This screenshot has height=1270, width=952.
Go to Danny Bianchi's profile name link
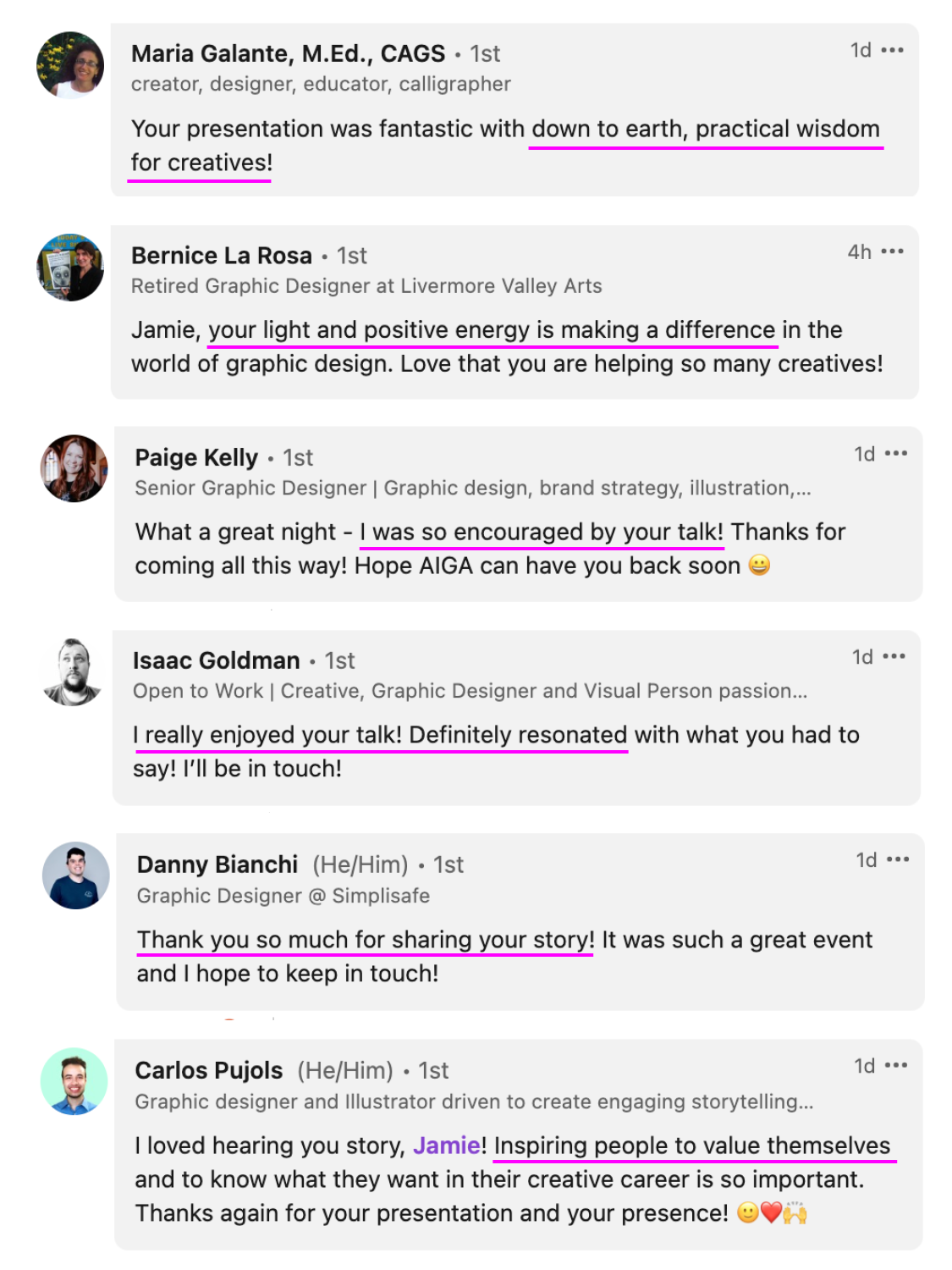pyautogui.click(x=217, y=864)
